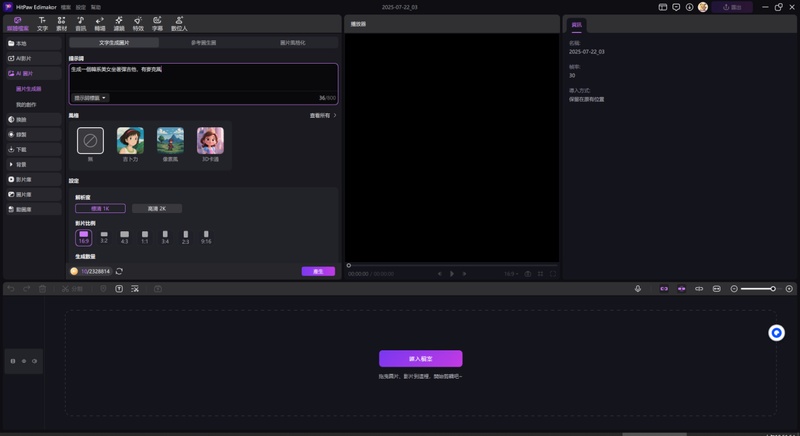The image size is (800, 436).
Task: Choose the 16:9 aspect ratio
Action: pyautogui.click(x=84, y=238)
